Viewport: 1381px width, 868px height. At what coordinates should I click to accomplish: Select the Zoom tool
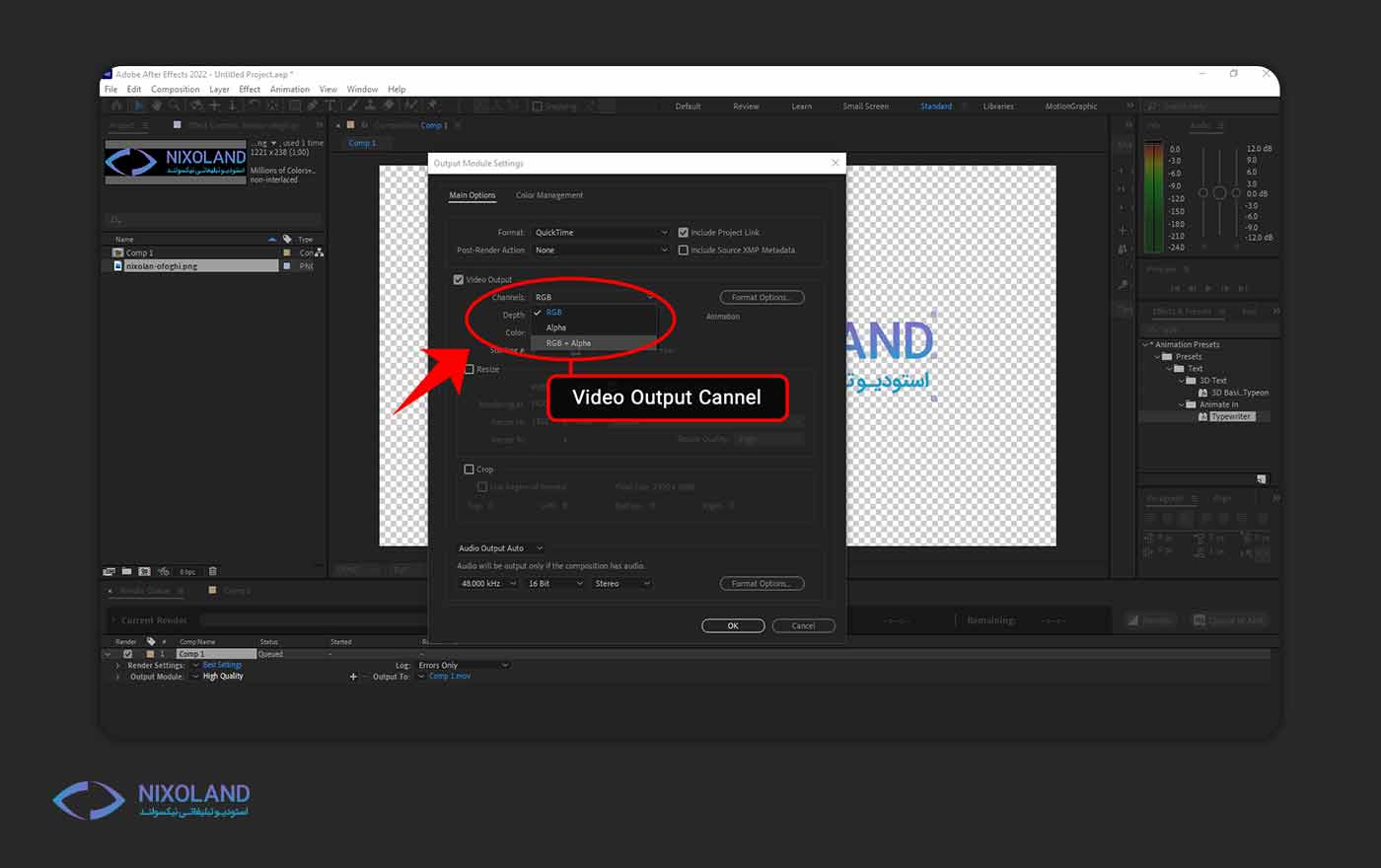point(175,106)
